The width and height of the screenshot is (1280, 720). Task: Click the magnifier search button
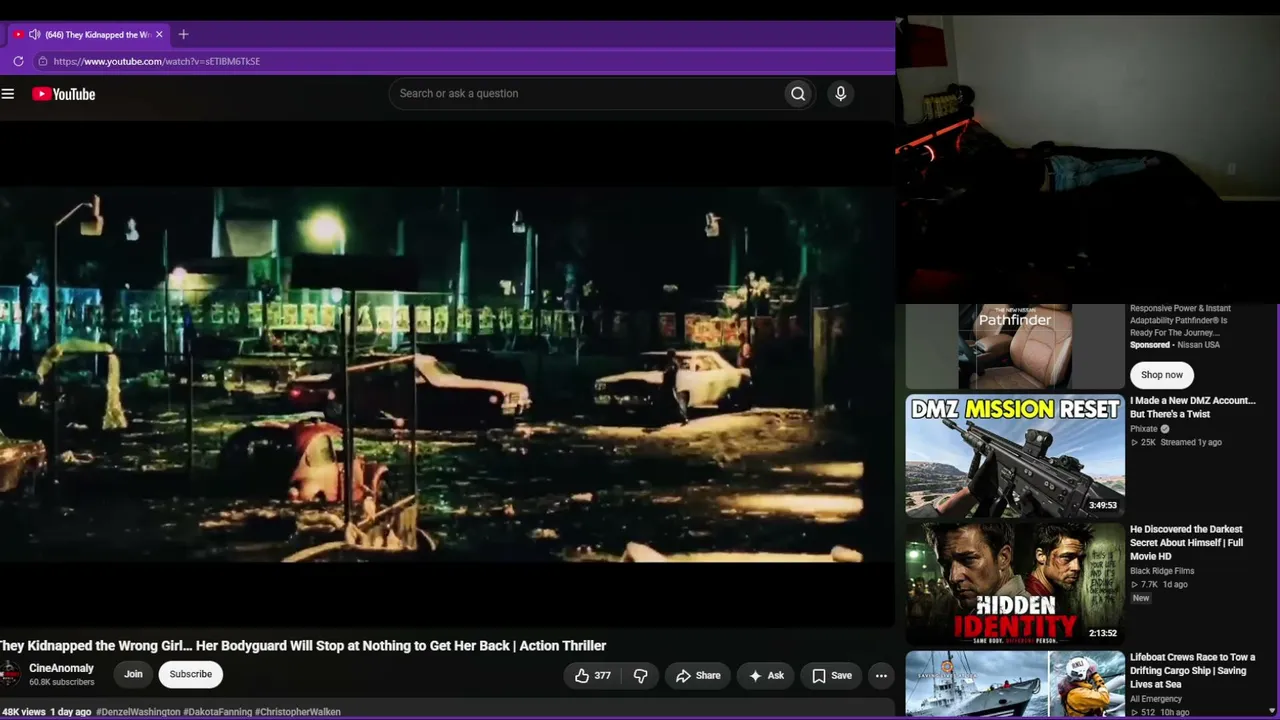pyautogui.click(x=798, y=94)
